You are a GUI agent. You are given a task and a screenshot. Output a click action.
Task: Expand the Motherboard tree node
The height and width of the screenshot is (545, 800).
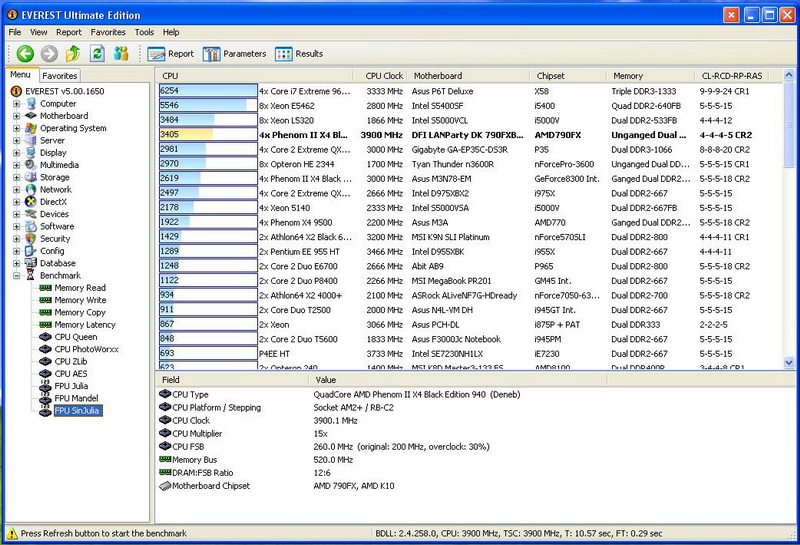17,116
